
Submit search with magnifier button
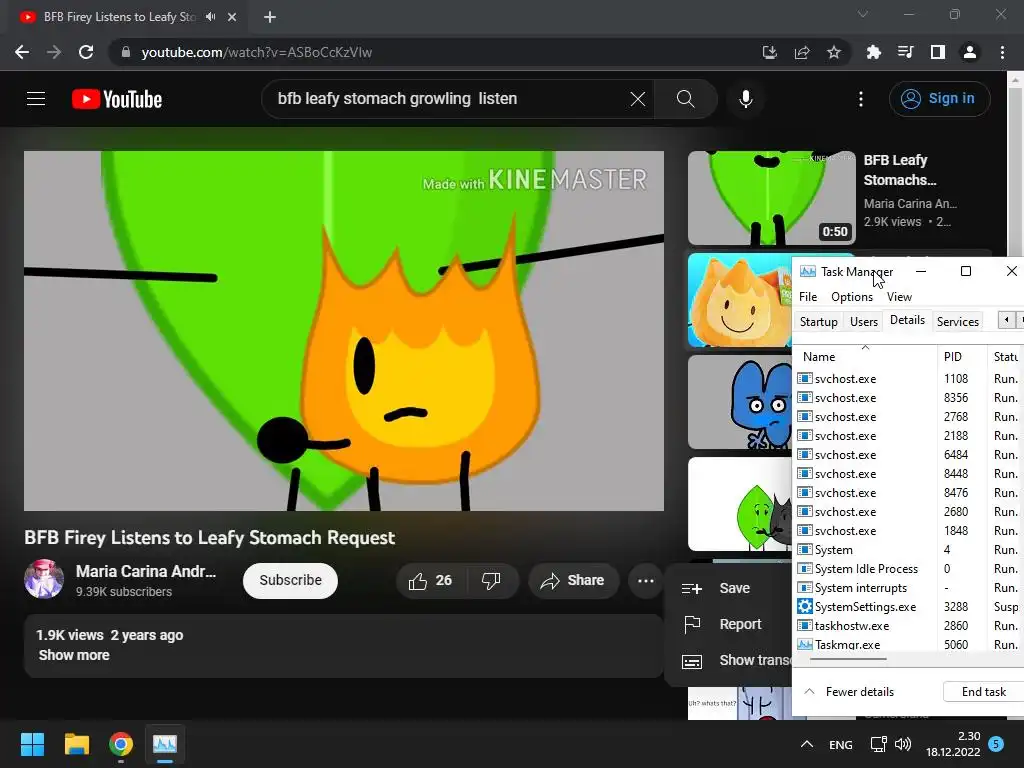686,99
